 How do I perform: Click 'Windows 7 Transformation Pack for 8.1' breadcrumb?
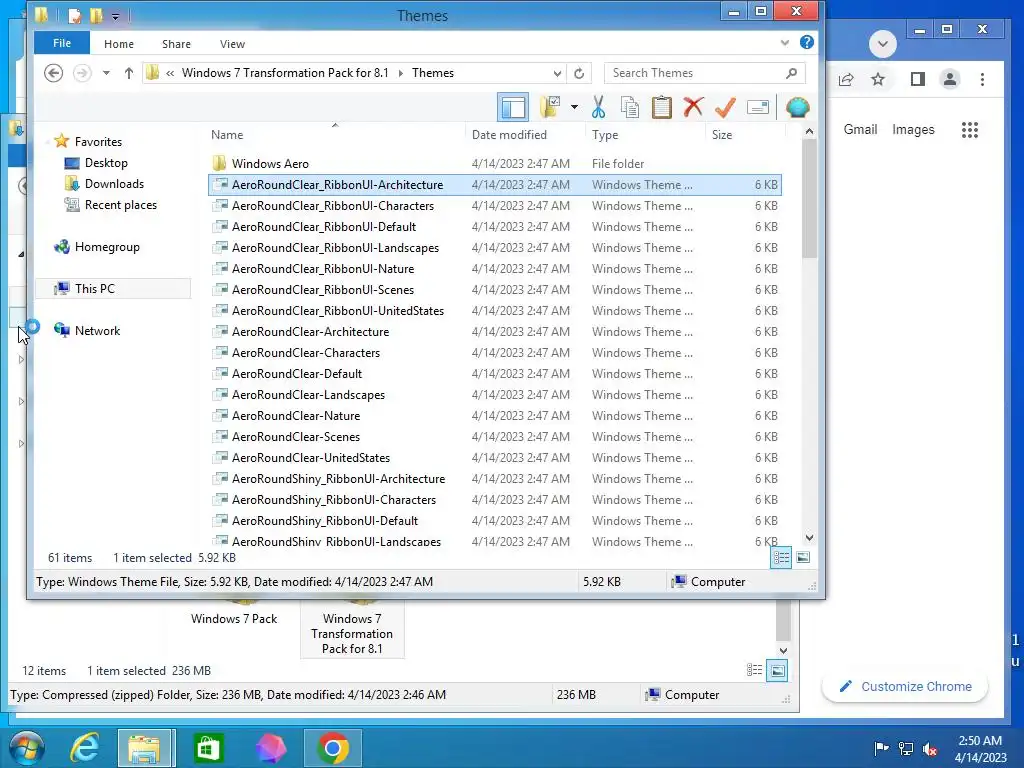(285, 72)
